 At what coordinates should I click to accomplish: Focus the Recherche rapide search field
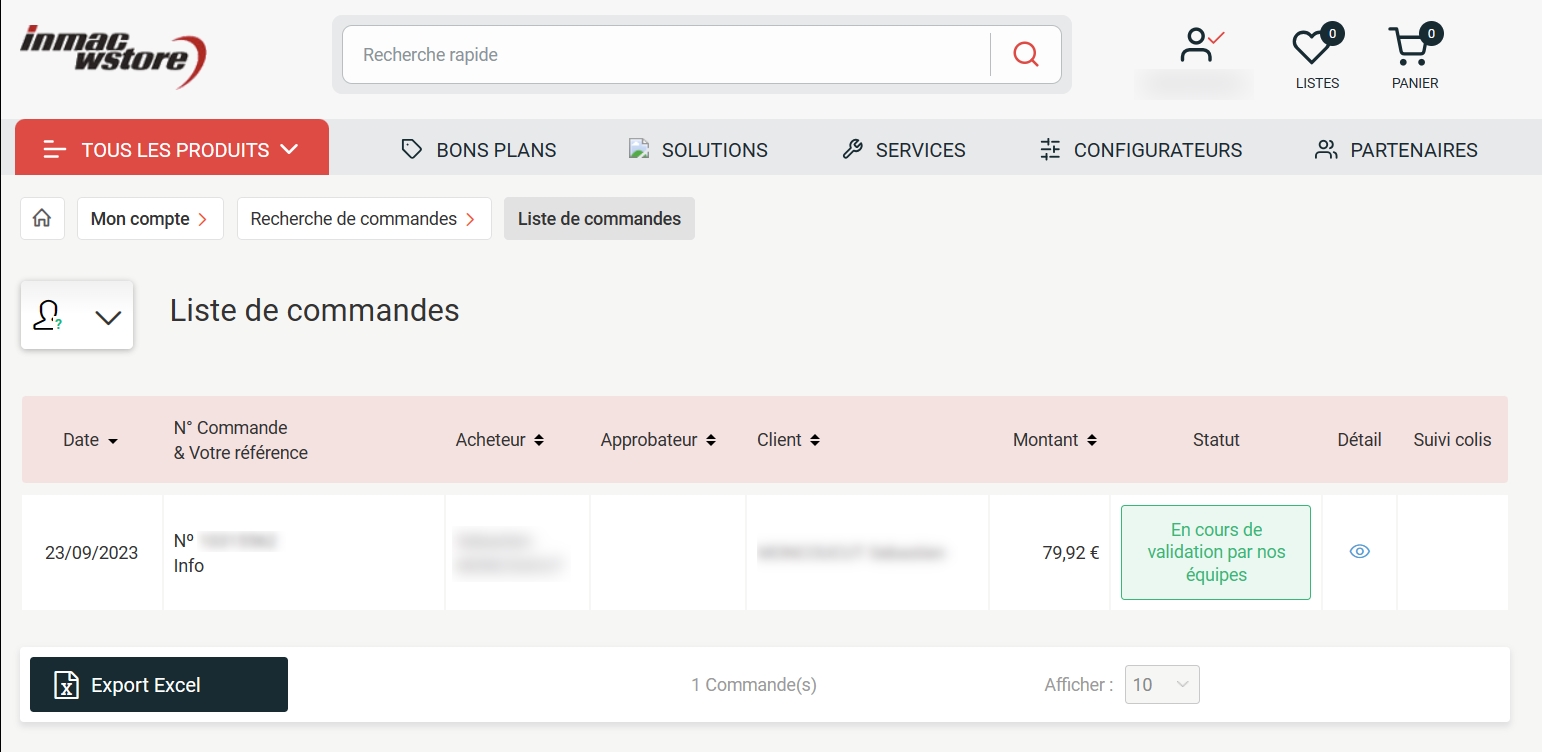[x=665, y=54]
